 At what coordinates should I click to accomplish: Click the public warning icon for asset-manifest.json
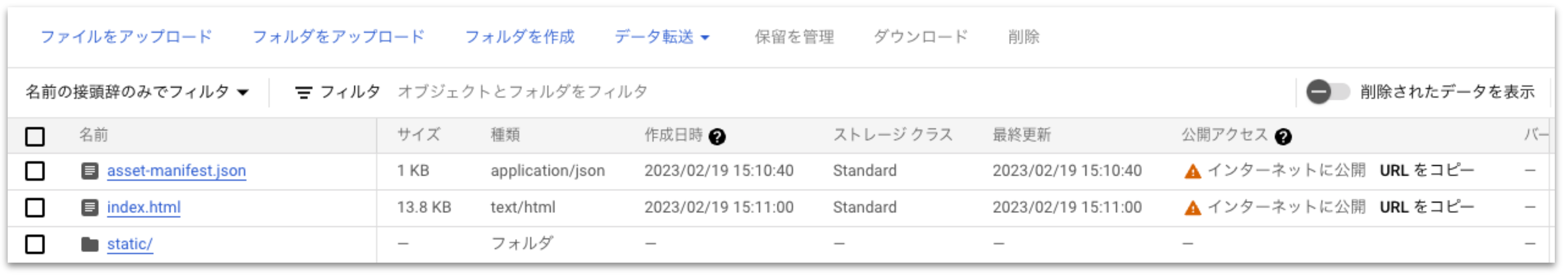tap(1193, 172)
